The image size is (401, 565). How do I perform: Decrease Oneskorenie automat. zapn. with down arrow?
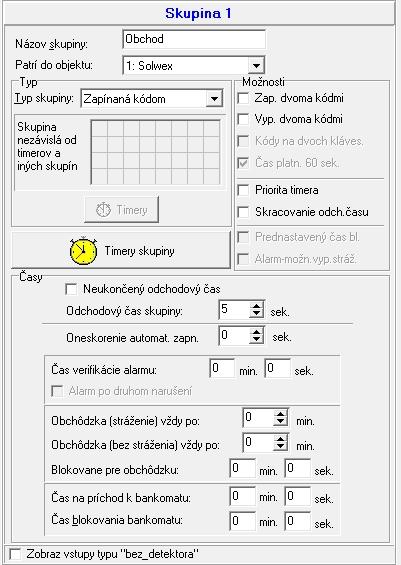click(x=256, y=340)
